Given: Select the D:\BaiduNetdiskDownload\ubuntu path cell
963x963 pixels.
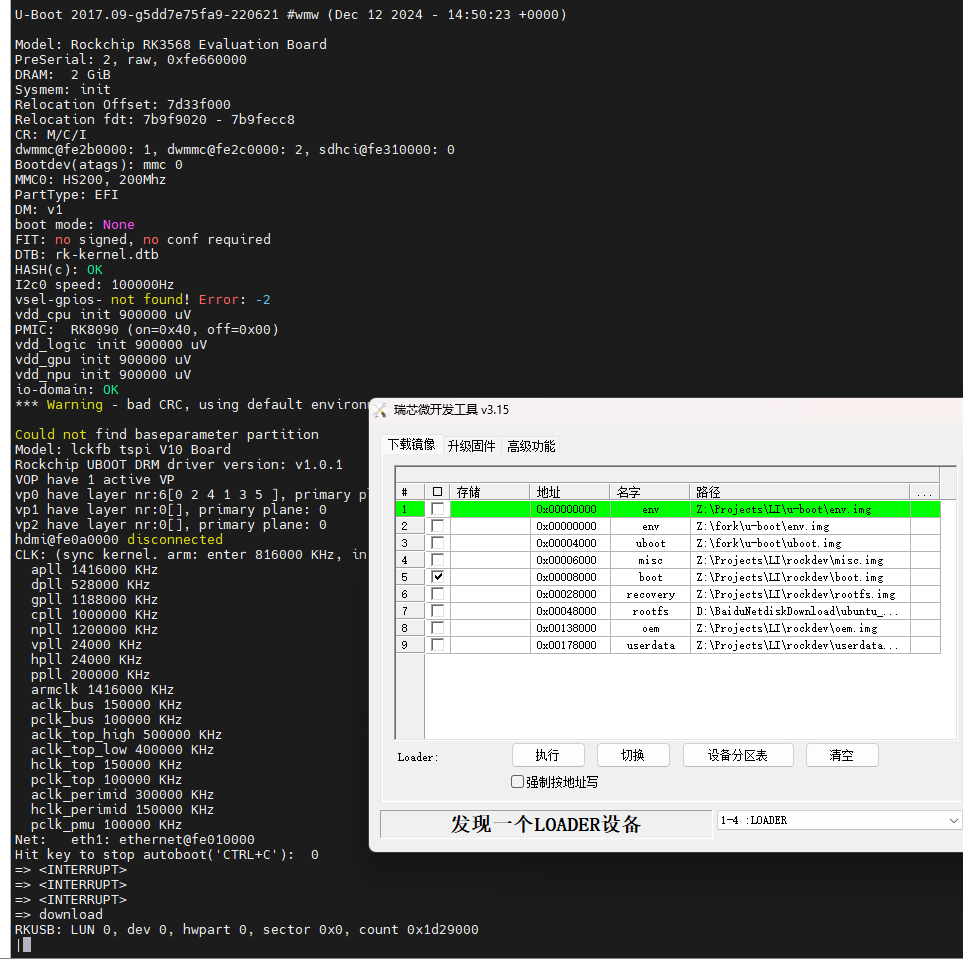Looking at the screenshot, I should (800, 611).
